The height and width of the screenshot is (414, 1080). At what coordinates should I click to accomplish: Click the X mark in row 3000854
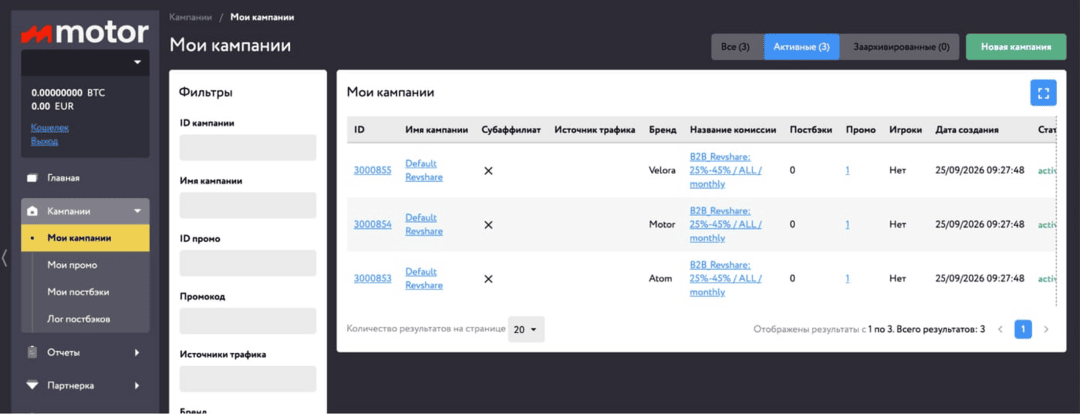(488, 225)
